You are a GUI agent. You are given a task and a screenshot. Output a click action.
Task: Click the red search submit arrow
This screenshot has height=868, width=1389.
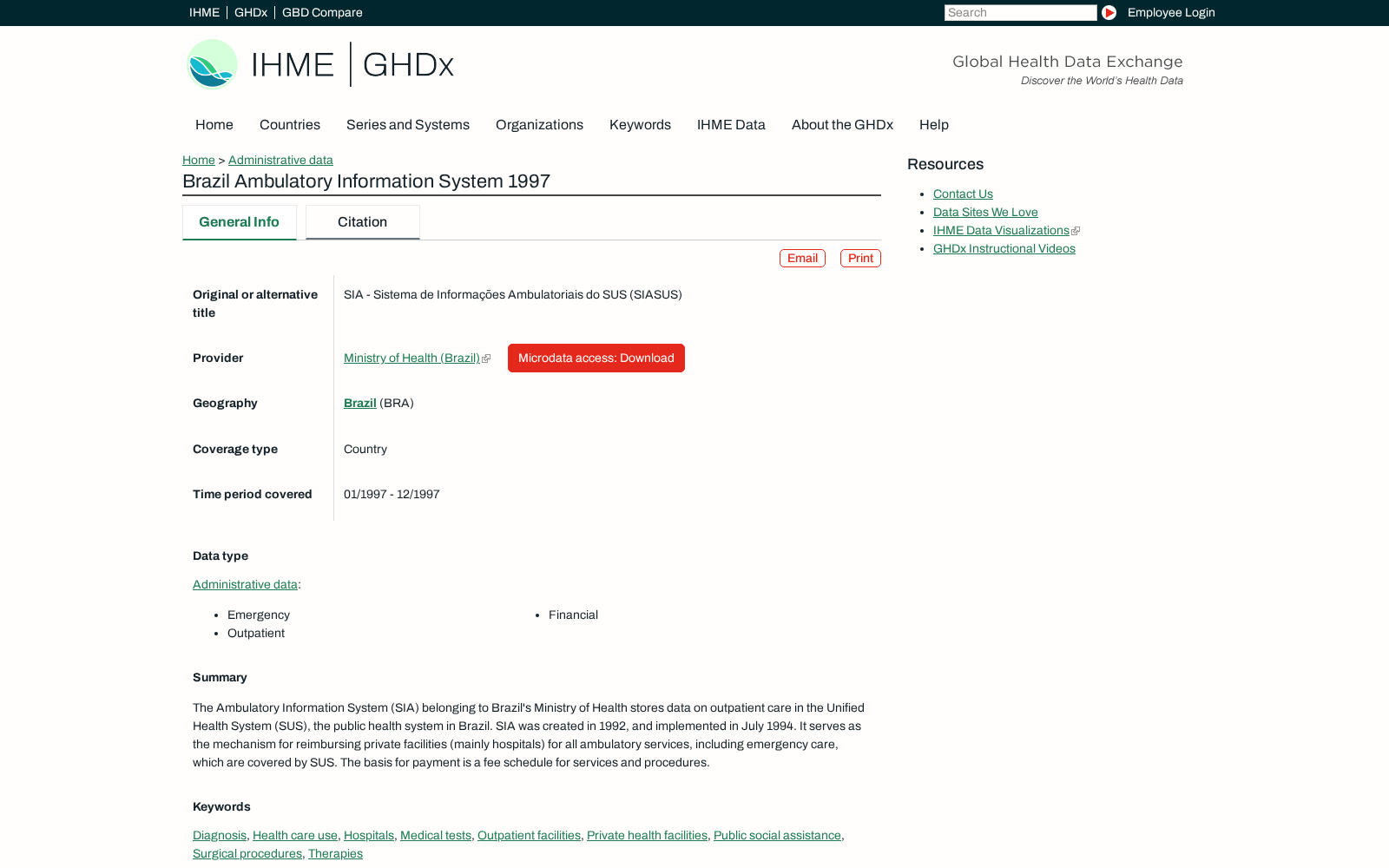pyautogui.click(x=1109, y=12)
